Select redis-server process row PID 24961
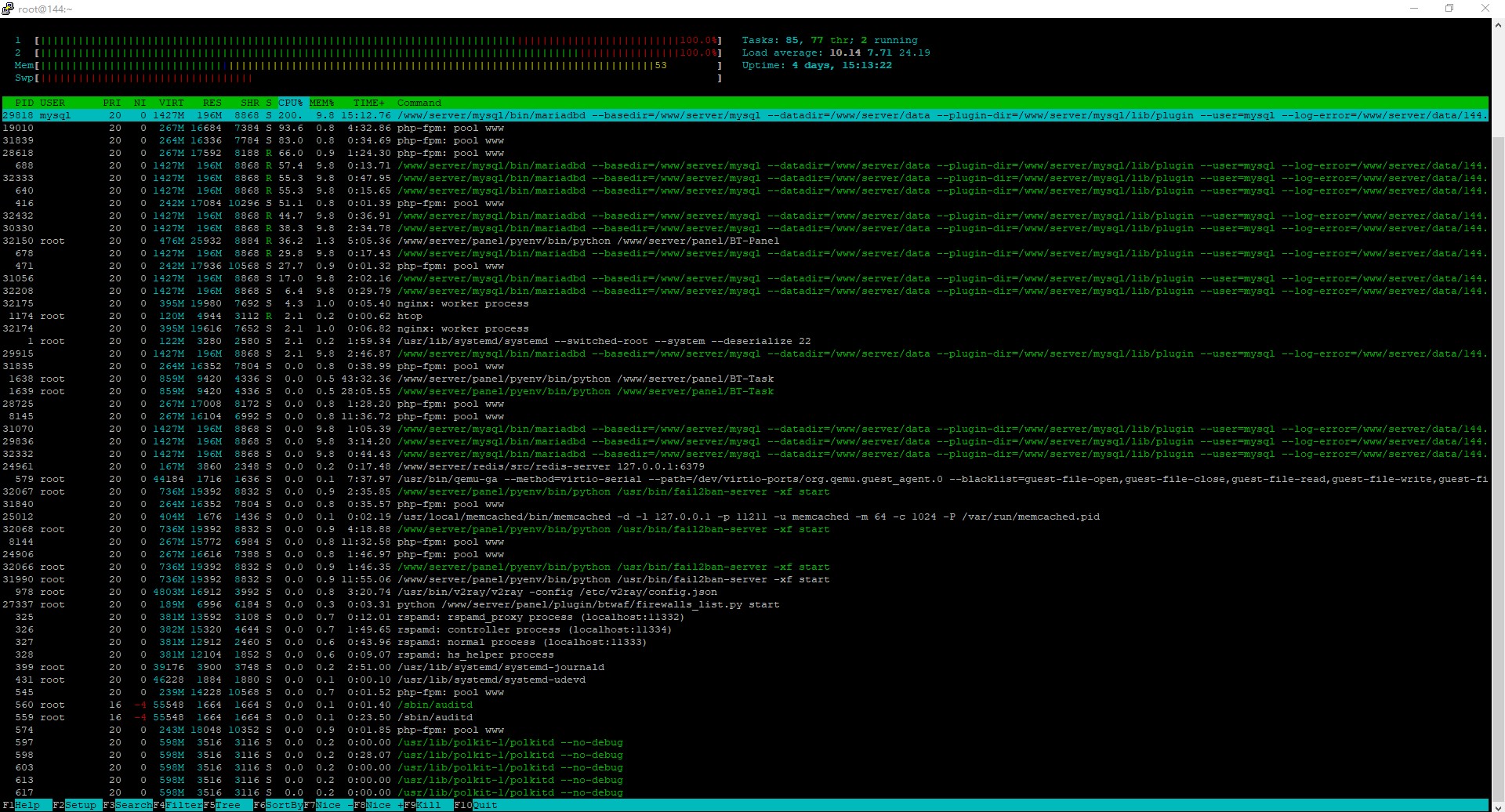 click(x=745, y=466)
